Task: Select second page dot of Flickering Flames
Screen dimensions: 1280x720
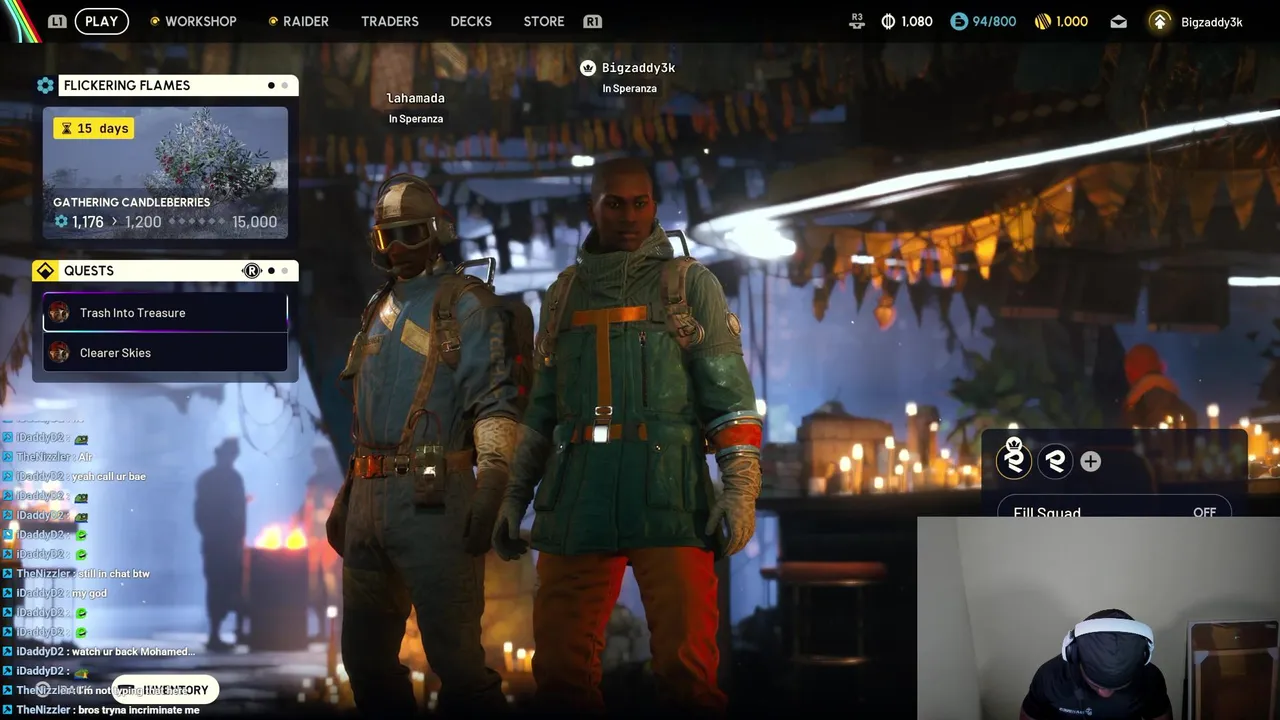Action: click(285, 86)
